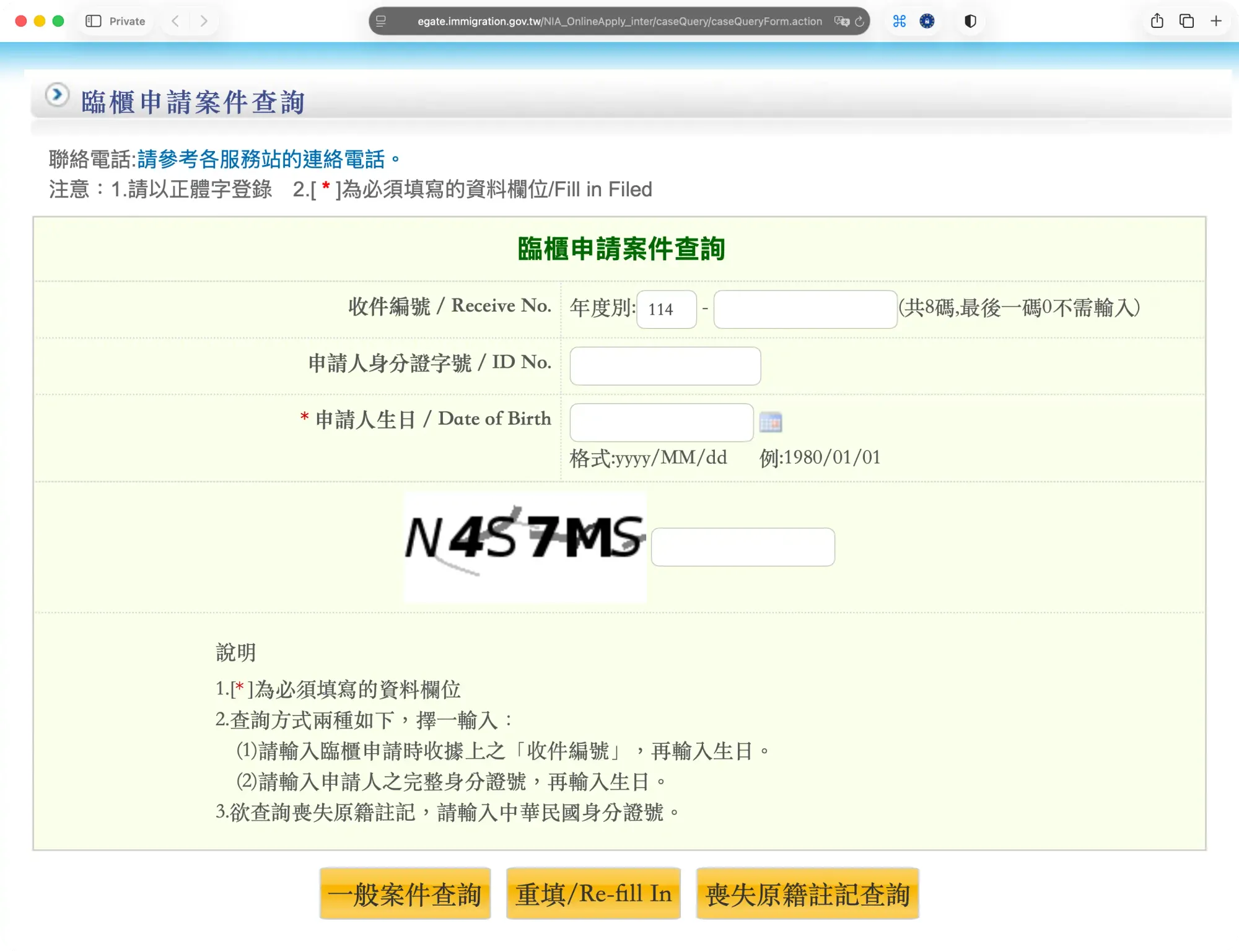Open a new tab with the plus icon

click(1216, 20)
